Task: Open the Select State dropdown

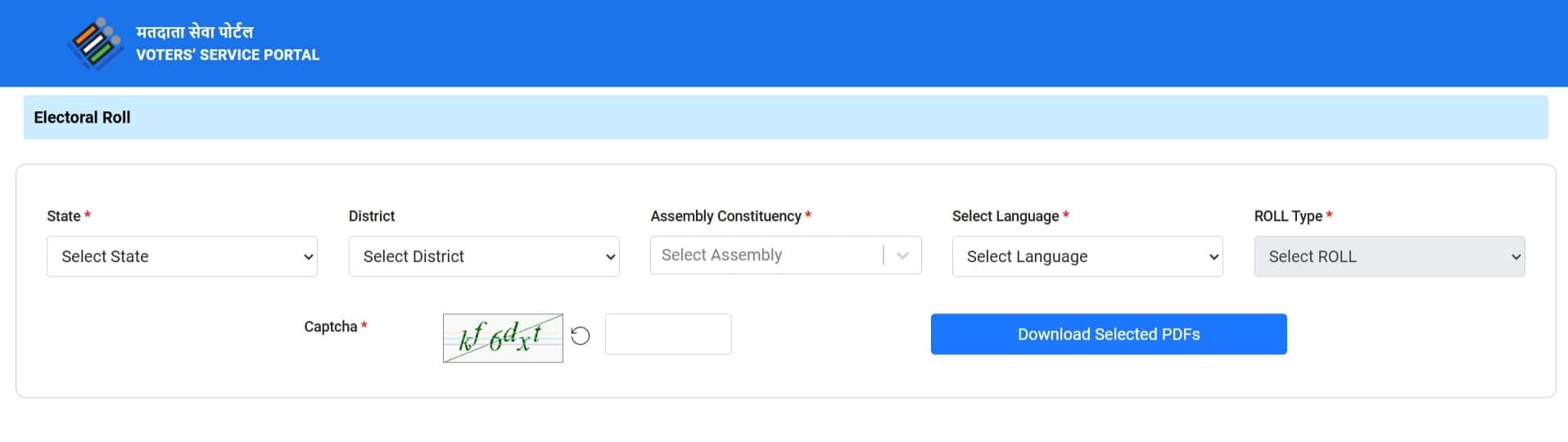Action: pyautogui.click(x=182, y=256)
